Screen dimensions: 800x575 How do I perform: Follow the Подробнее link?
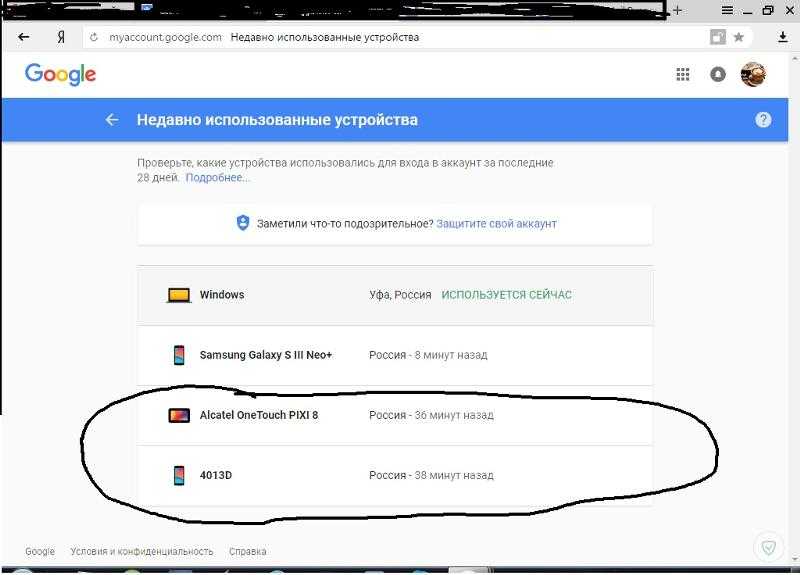pos(217,178)
